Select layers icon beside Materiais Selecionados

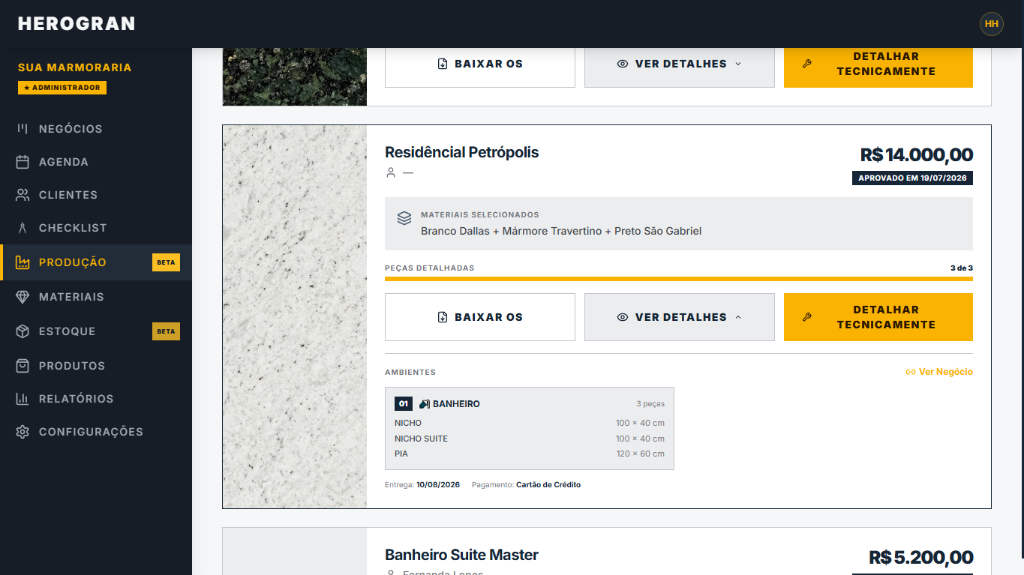[404, 218]
